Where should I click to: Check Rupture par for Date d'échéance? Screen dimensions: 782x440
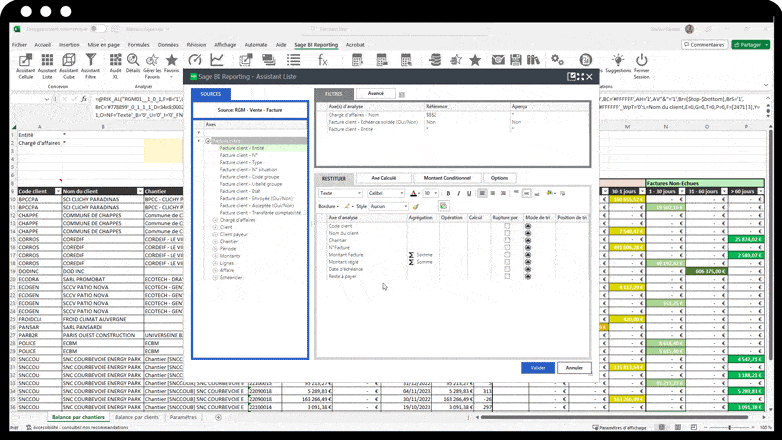[x=507, y=269]
